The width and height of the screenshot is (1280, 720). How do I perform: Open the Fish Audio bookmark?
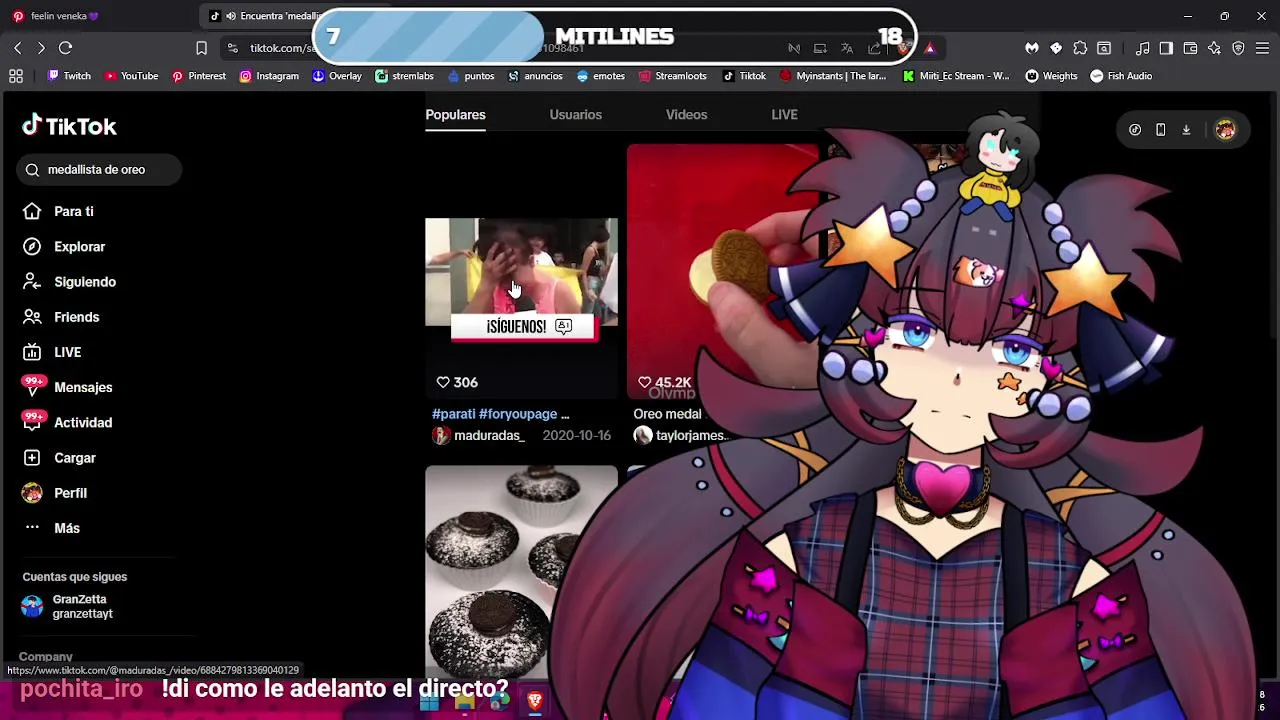click(1121, 76)
